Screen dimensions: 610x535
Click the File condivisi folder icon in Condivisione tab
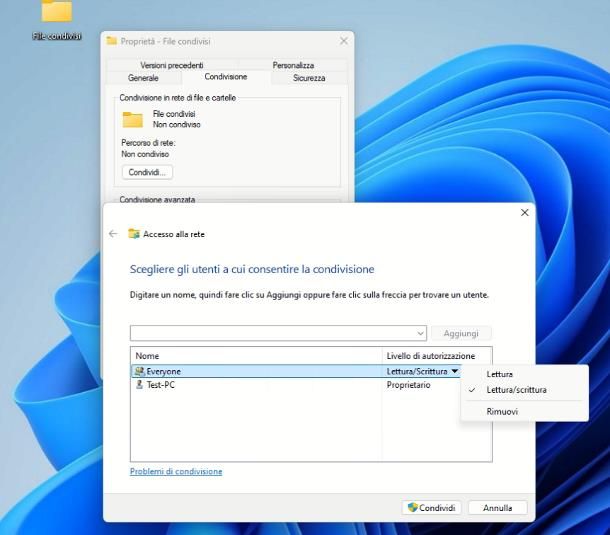click(x=133, y=120)
